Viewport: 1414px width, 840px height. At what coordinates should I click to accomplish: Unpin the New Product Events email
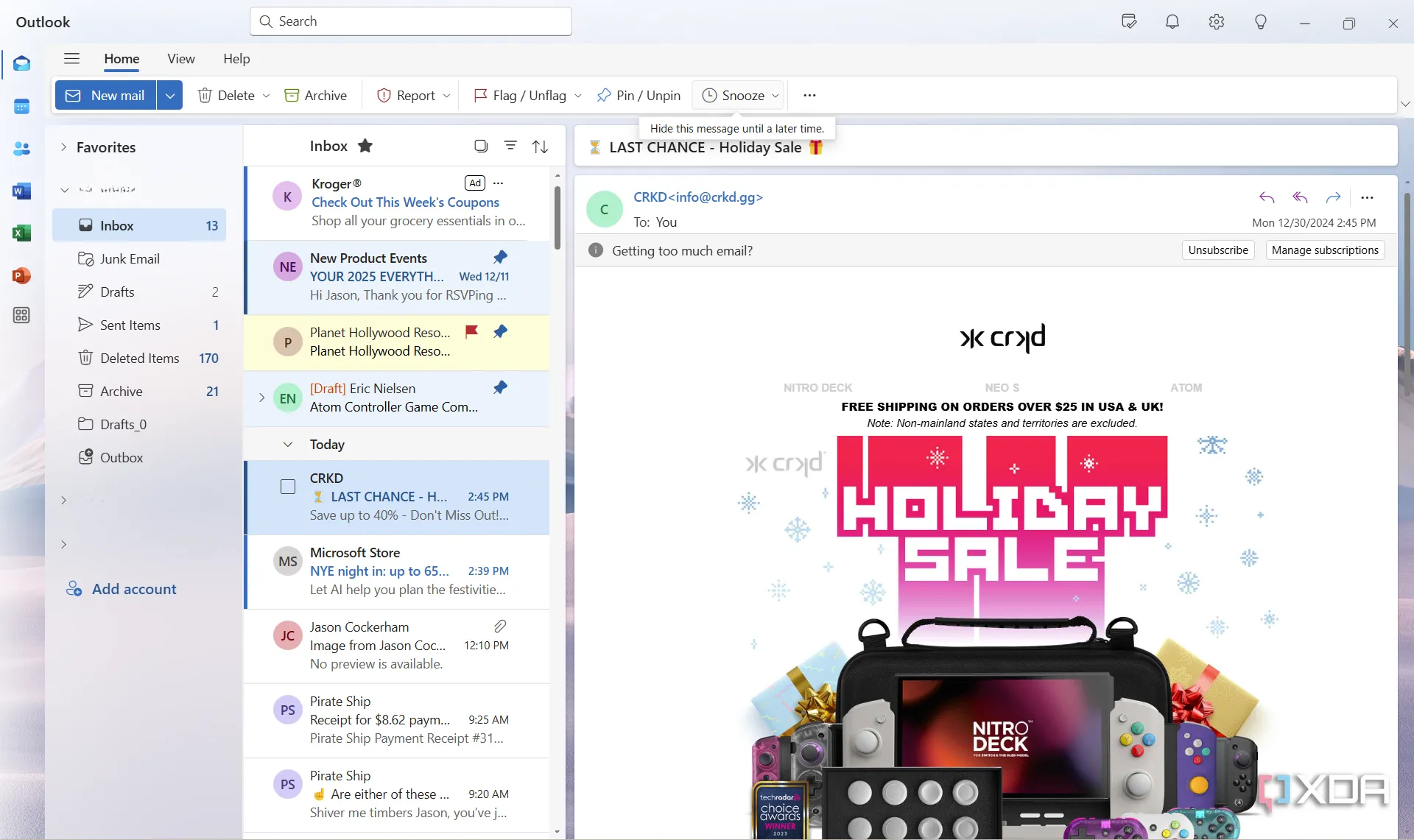500,257
